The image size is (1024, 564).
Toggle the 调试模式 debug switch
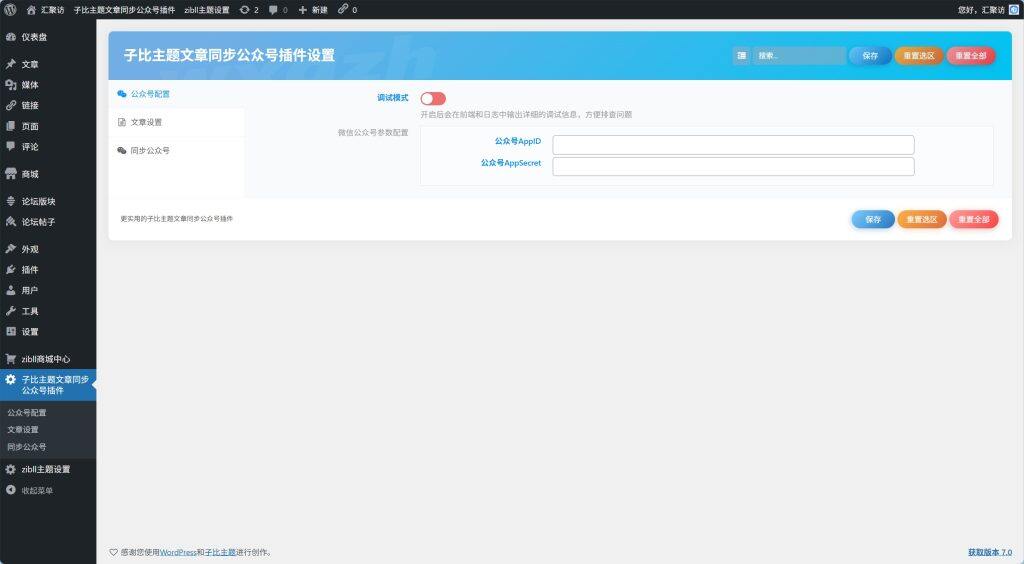433,99
